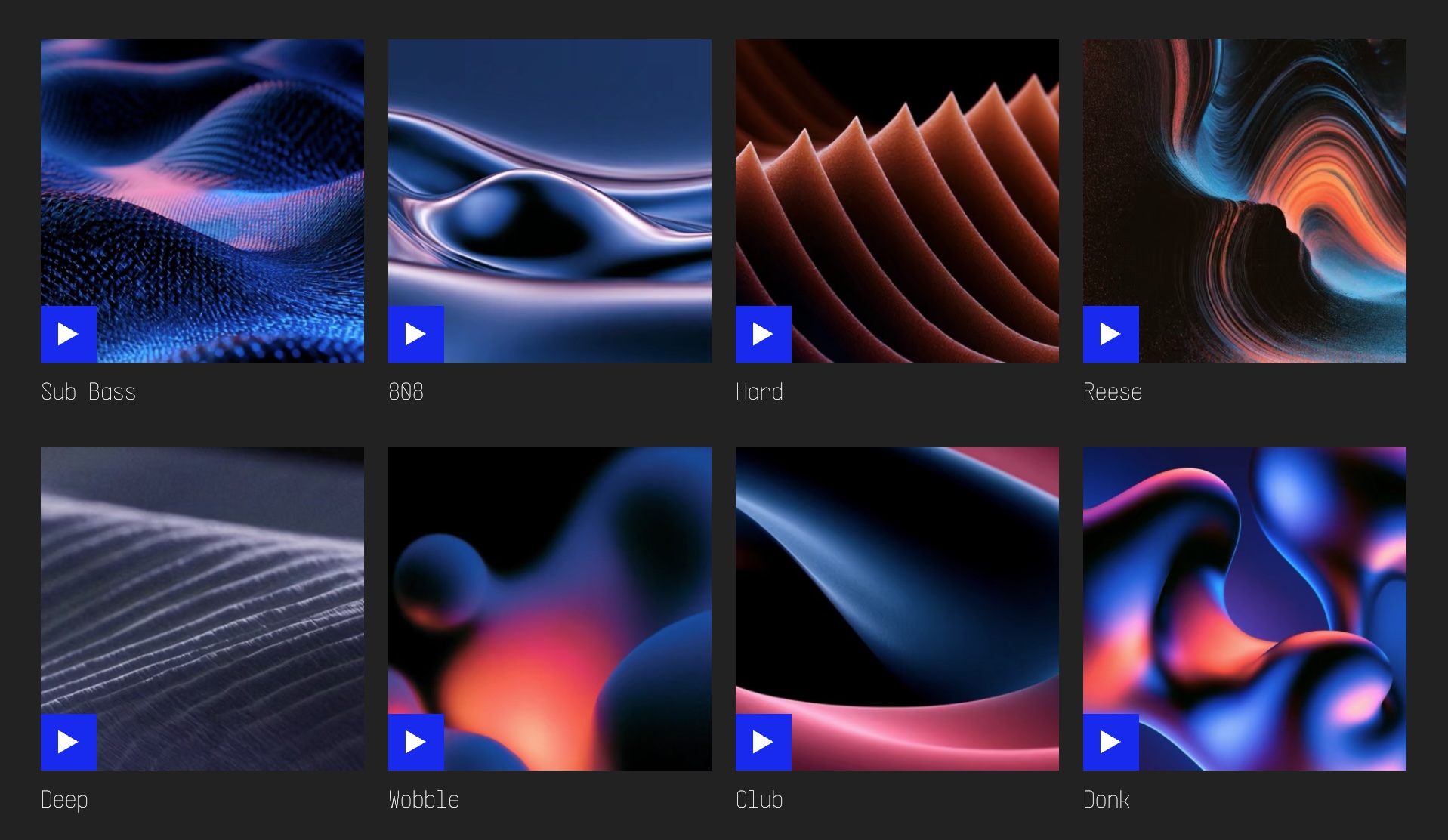The width and height of the screenshot is (1448, 840).
Task: Play the Donk bass preview
Action: [x=1111, y=742]
